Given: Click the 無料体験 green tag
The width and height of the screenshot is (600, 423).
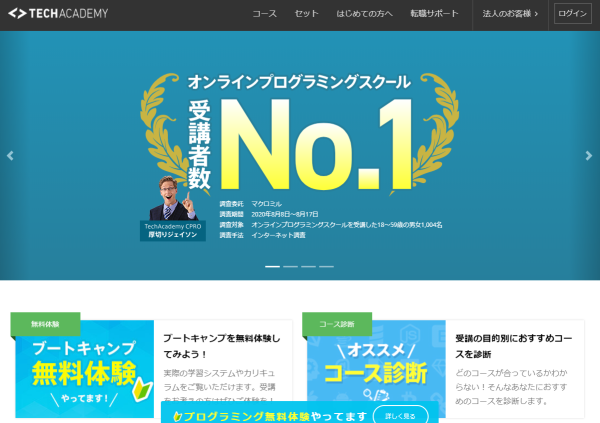Looking at the screenshot, I should point(45,324).
